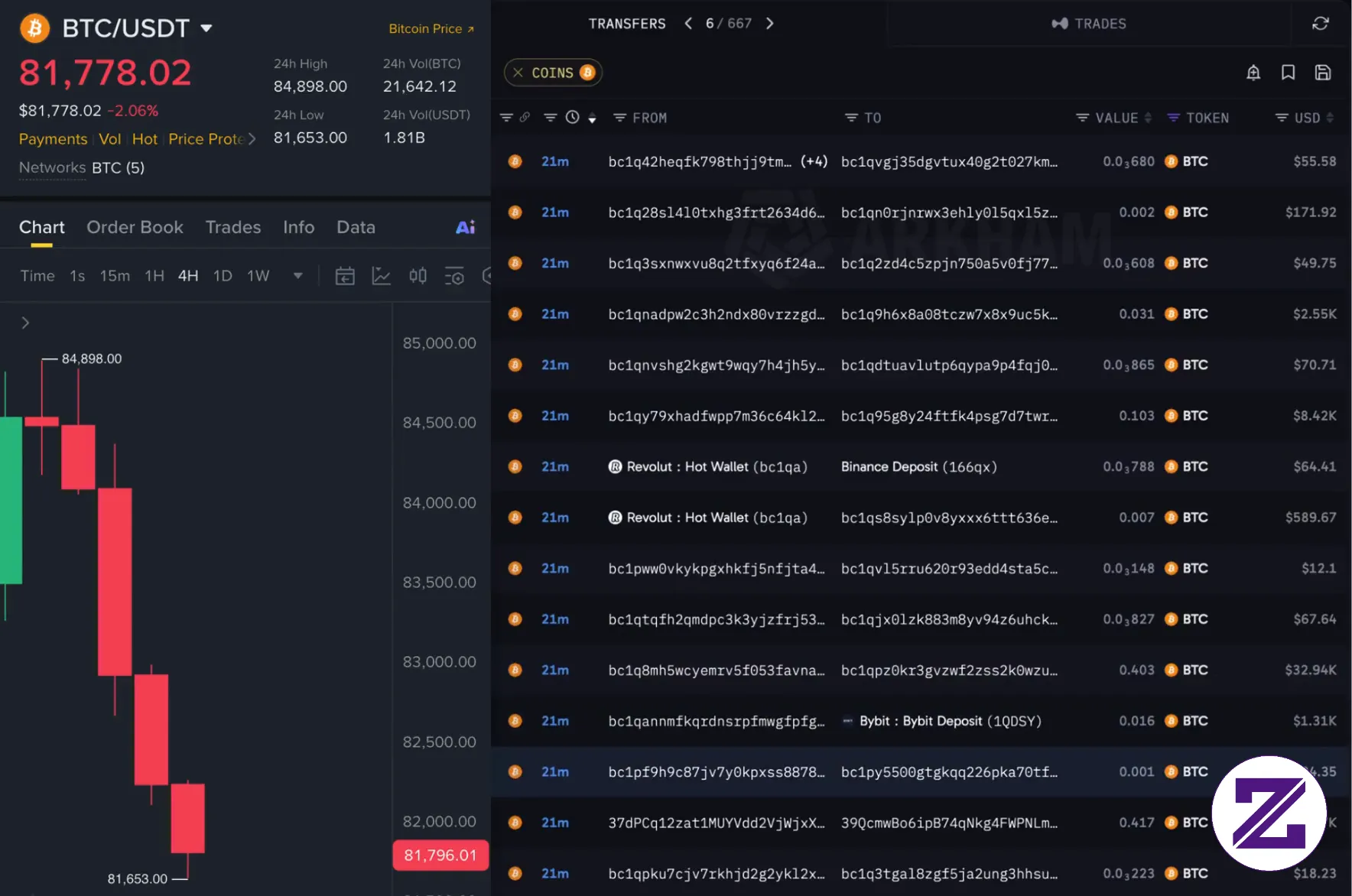Open the chart indicators icon
The image size is (1352, 896).
(381, 276)
